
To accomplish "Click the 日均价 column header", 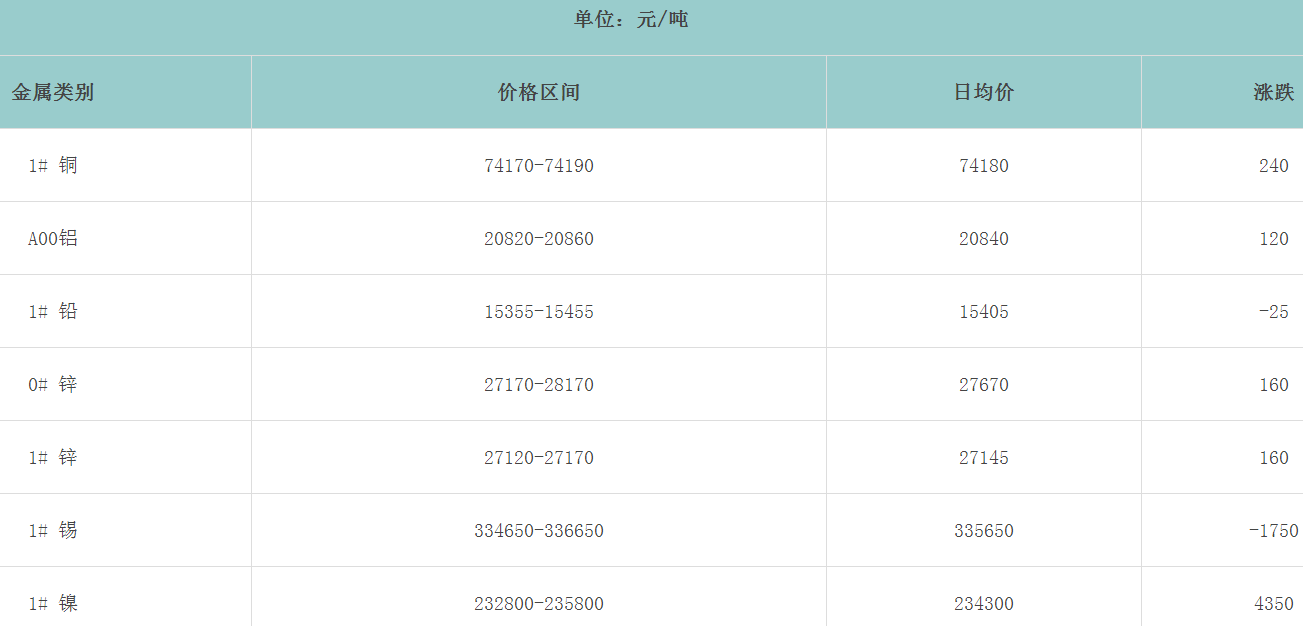I will pos(983,93).
